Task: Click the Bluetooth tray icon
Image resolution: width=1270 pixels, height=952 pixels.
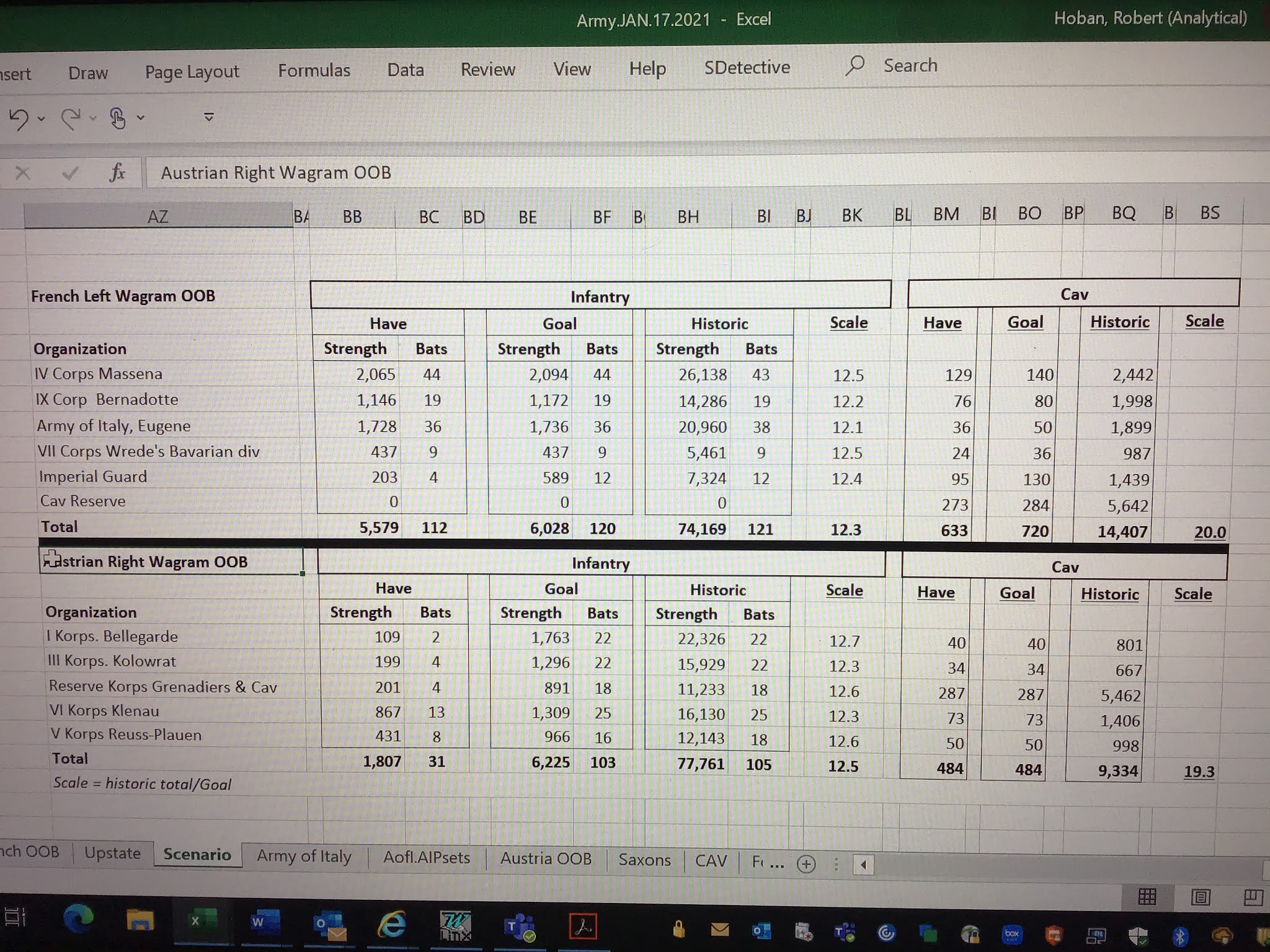Action: tap(1179, 936)
